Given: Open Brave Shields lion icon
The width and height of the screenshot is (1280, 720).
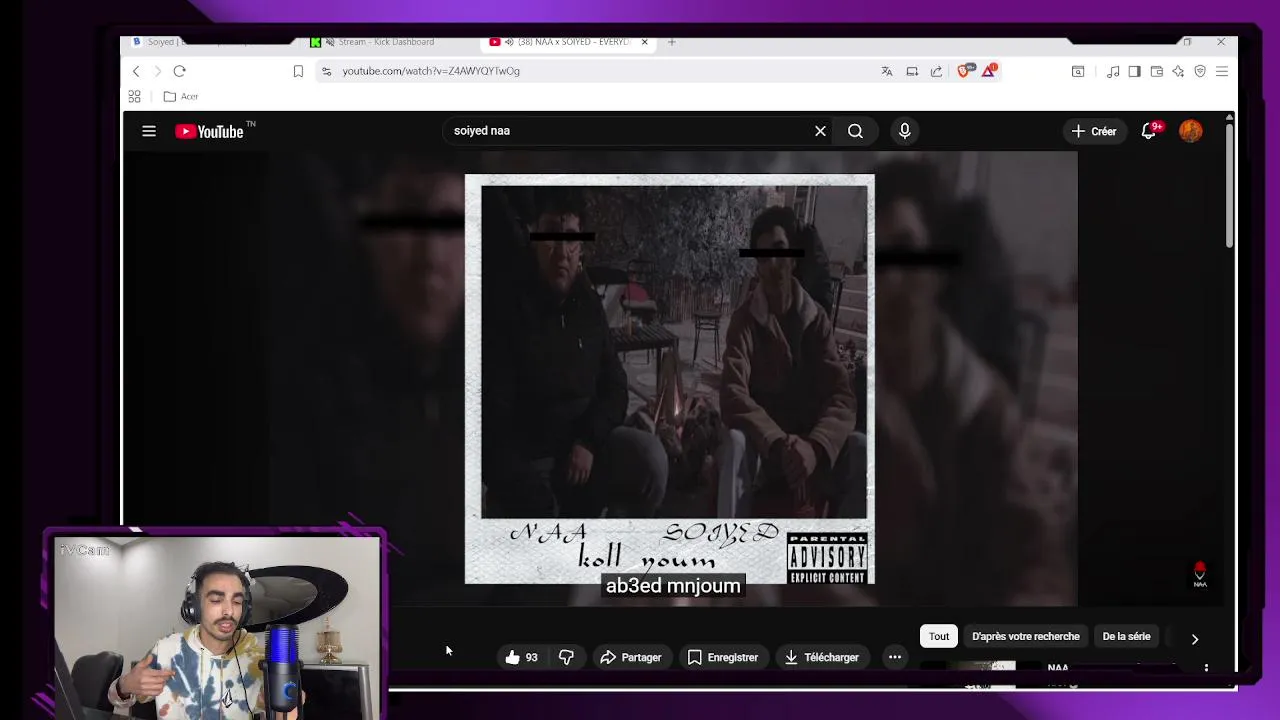Looking at the screenshot, I should pyautogui.click(x=964, y=71).
